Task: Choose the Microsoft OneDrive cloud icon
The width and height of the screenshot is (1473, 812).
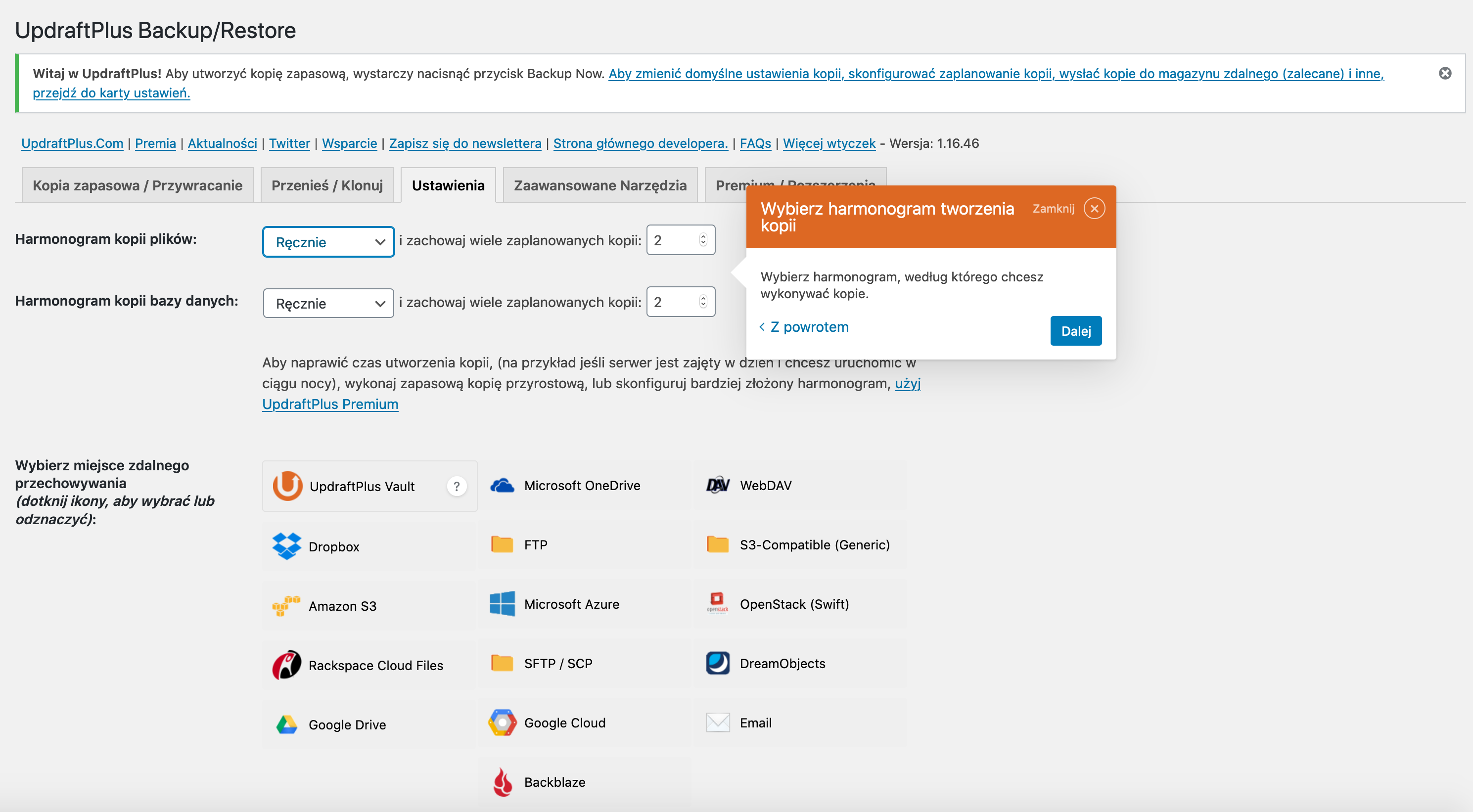Action: tap(502, 486)
